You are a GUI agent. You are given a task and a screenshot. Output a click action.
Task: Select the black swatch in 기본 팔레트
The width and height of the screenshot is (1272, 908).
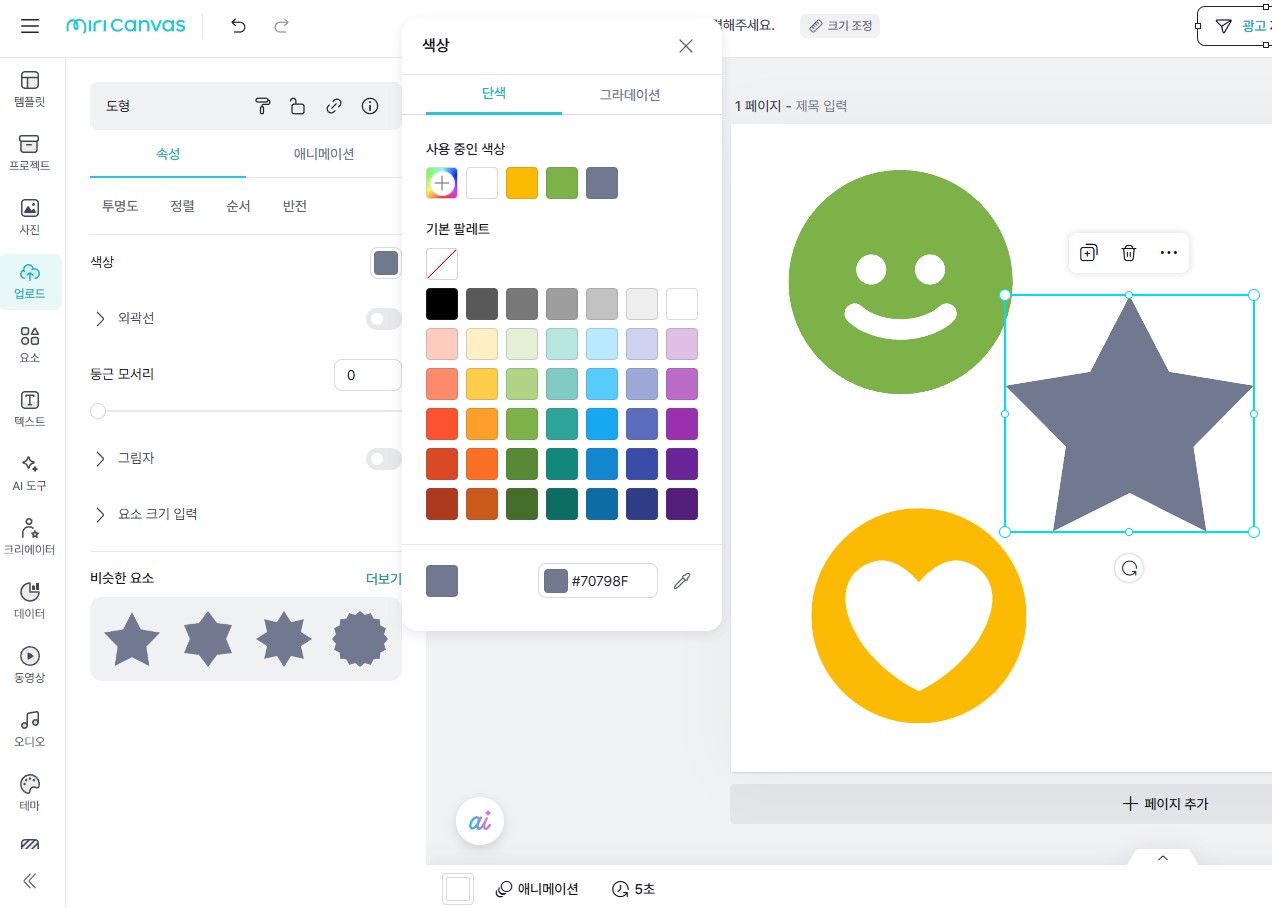click(442, 304)
